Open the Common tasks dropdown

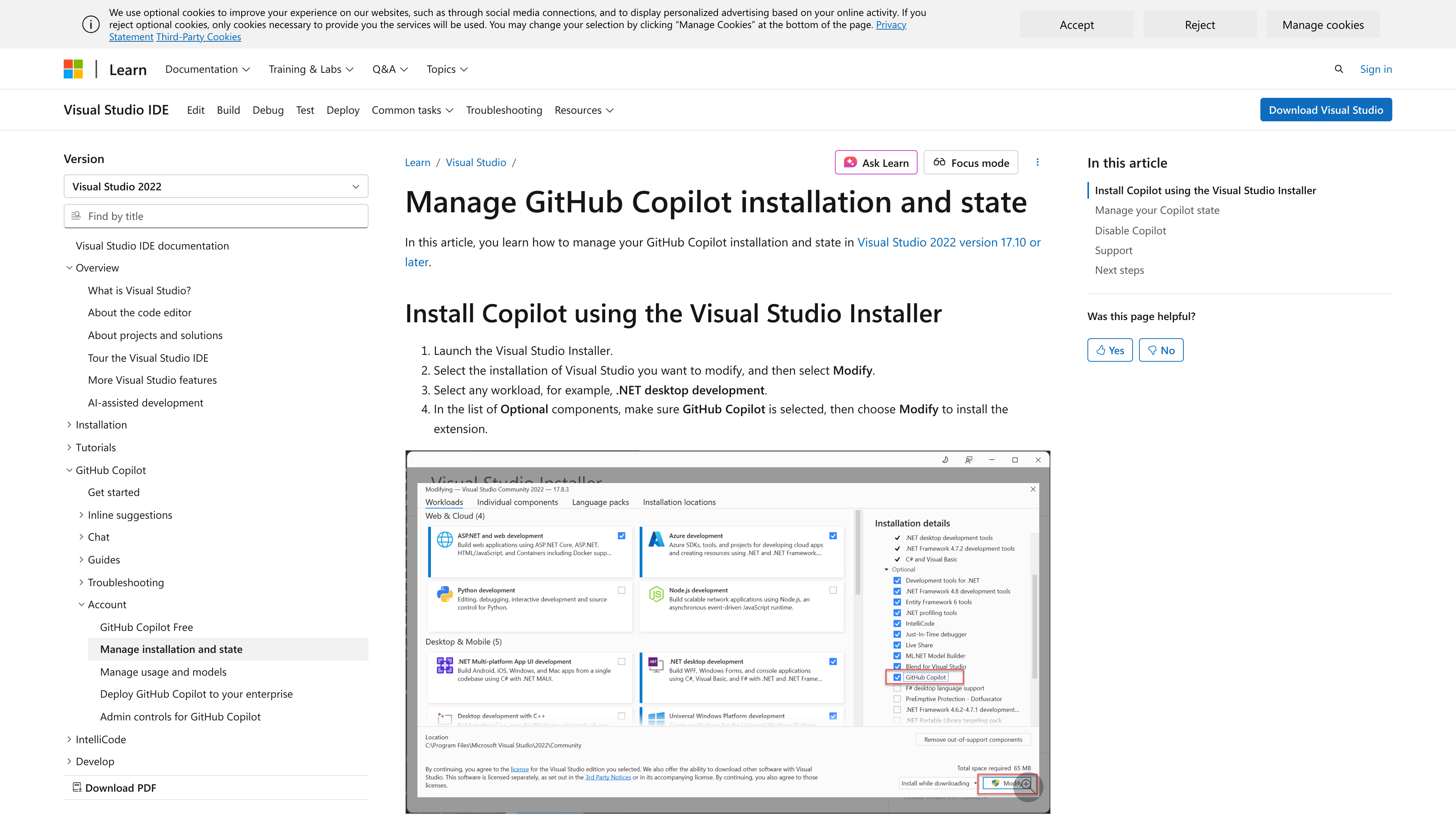[412, 110]
